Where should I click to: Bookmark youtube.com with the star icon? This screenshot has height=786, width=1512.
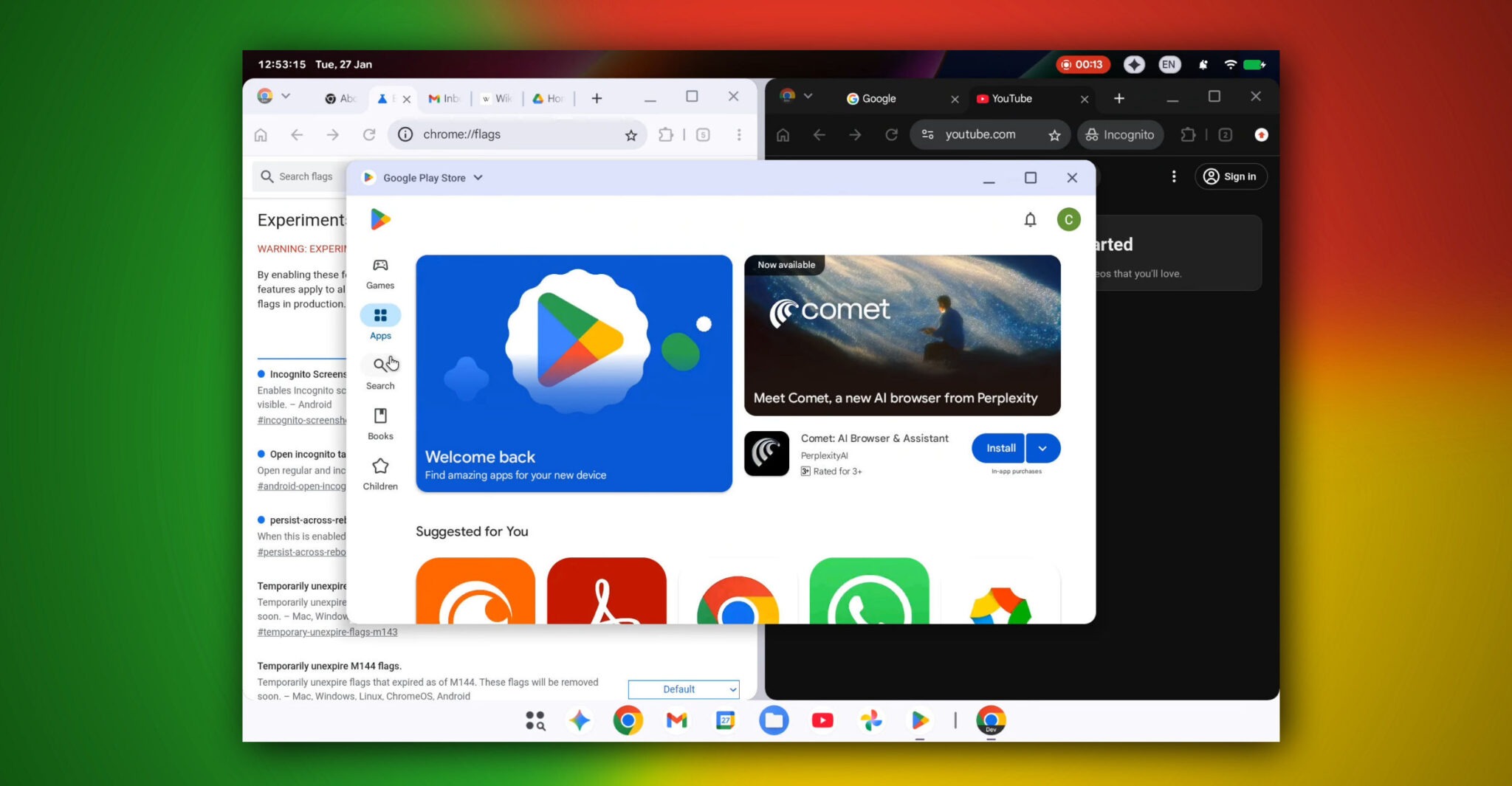1054,135
